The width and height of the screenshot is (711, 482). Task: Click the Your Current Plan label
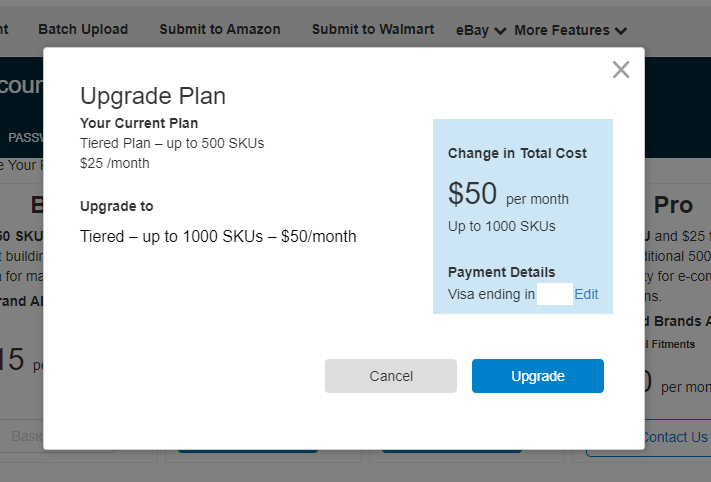[139, 123]
